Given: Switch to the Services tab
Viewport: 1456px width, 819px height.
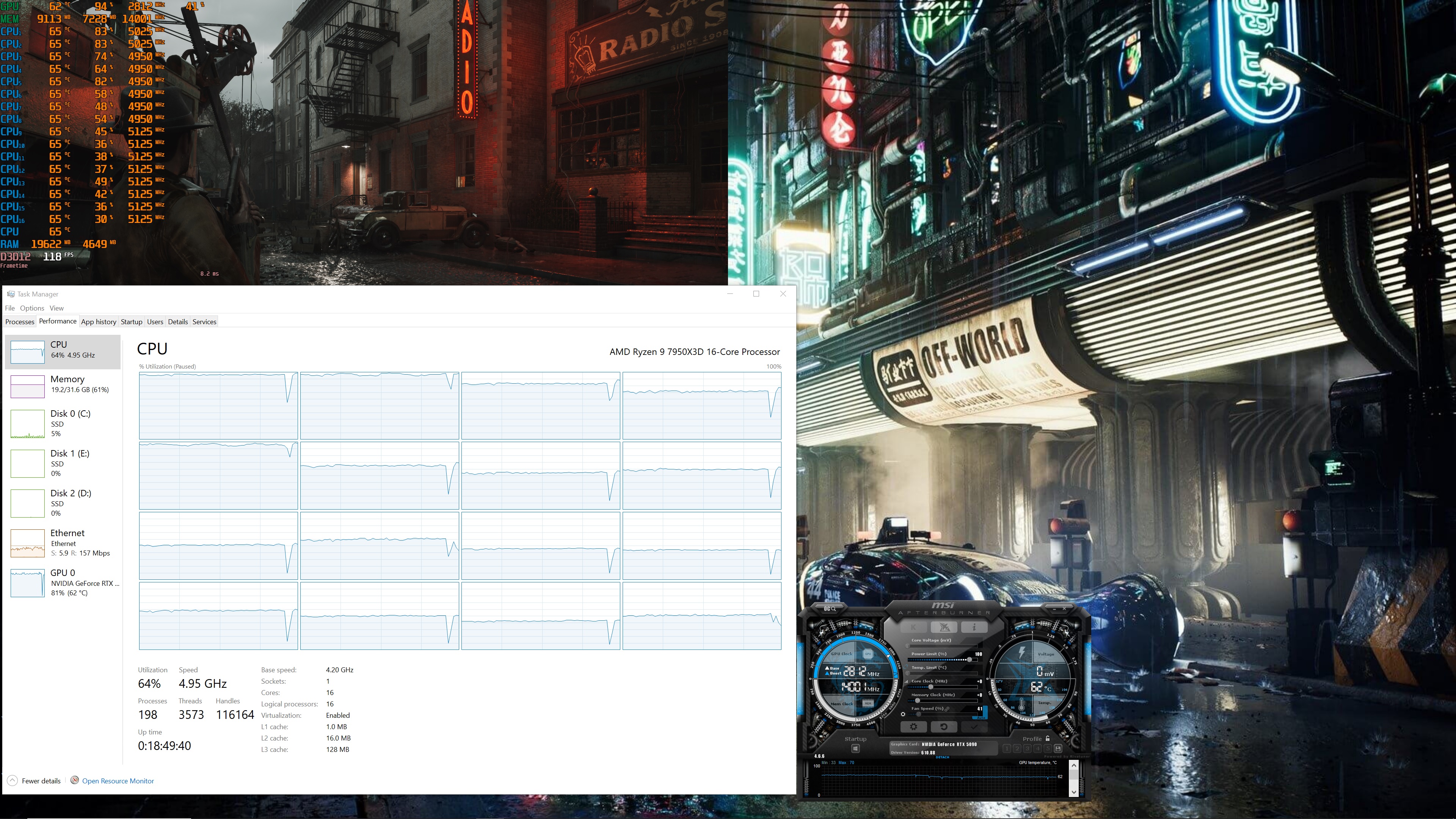Looking at the screenshot, I should (205, 322).
